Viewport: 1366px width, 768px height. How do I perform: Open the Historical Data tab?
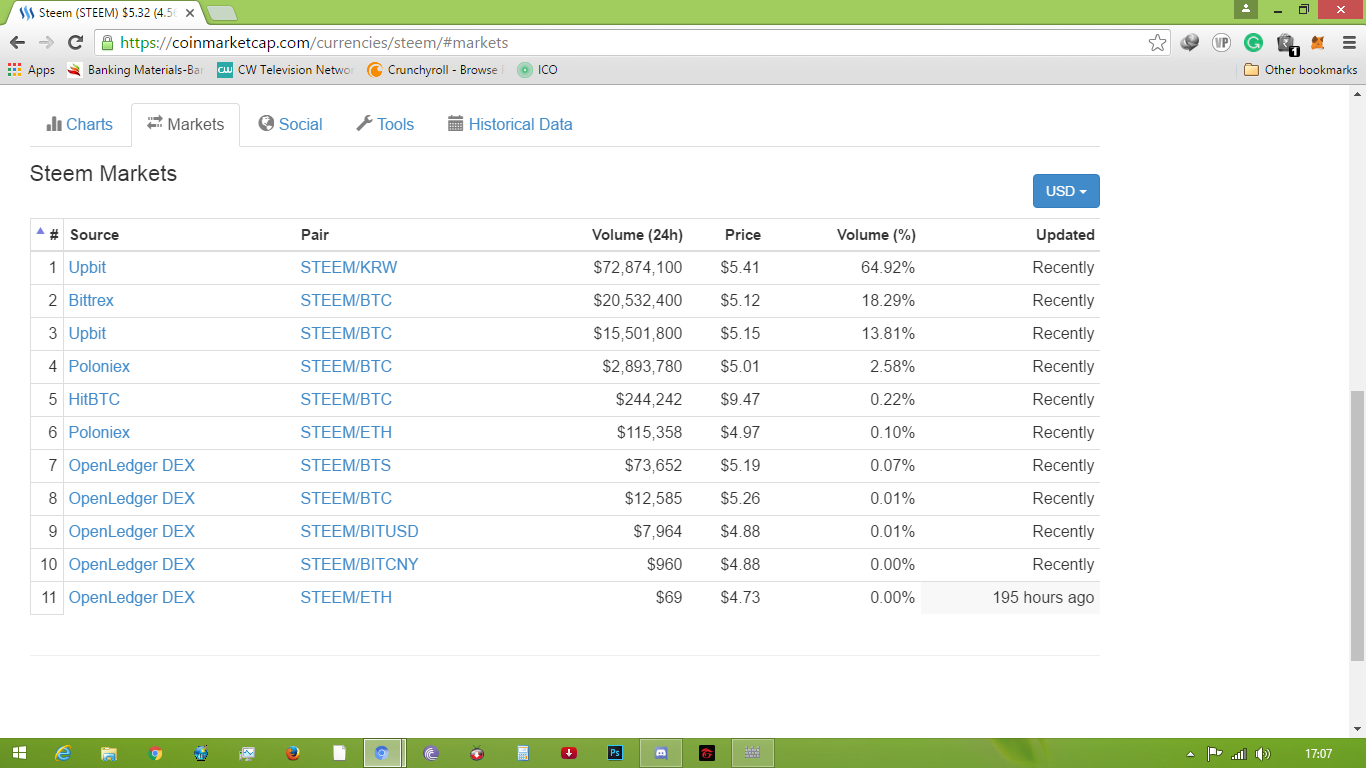[510, 124]
